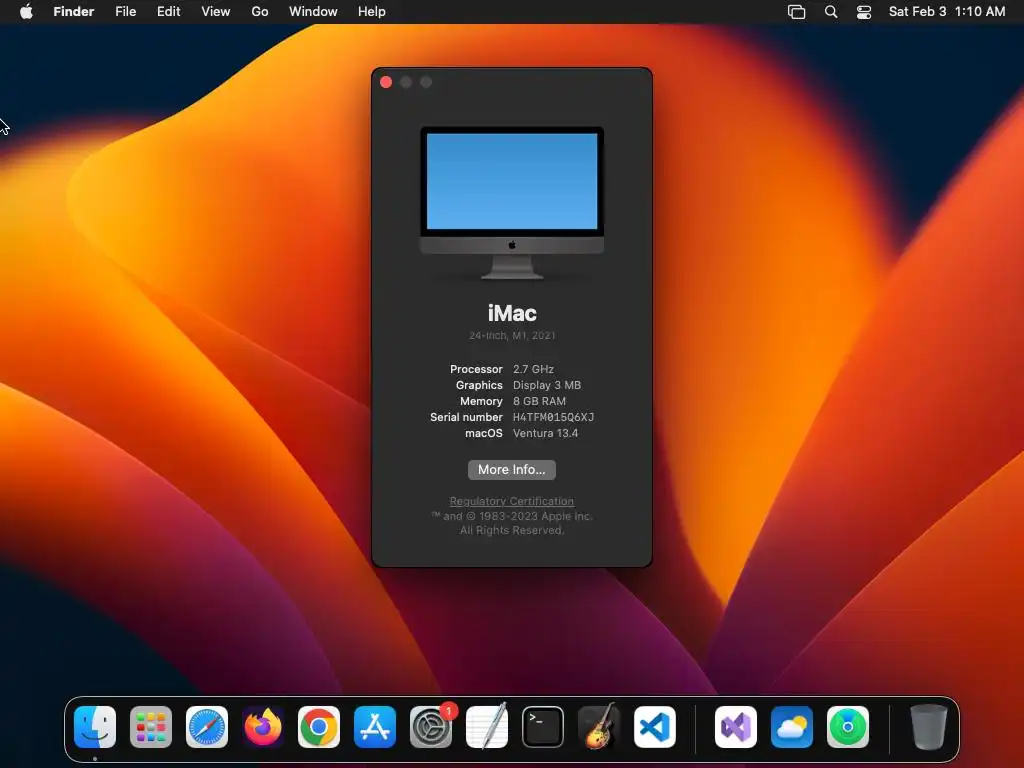1024x768 pixels.
Task: Open the Window menu
Action: 313,12
